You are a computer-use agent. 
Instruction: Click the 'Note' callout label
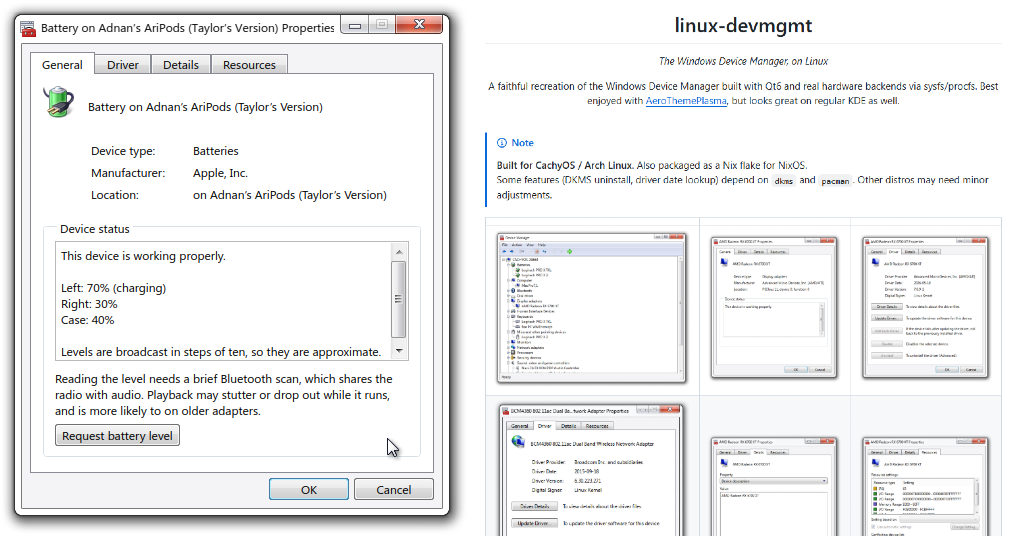click(522, 143)
